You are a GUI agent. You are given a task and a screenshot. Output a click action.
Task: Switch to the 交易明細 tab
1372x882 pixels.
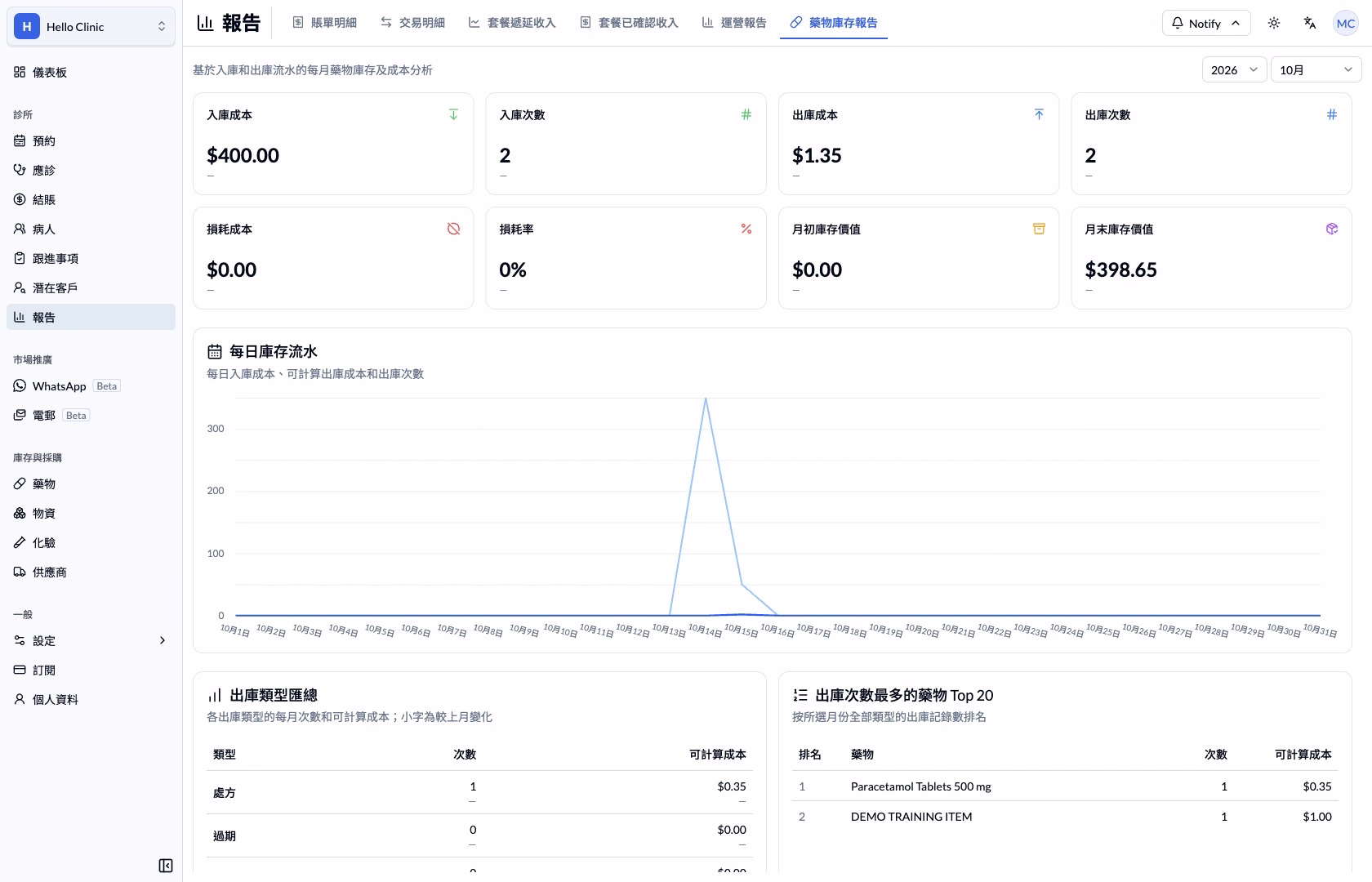[x=412, y=23]
